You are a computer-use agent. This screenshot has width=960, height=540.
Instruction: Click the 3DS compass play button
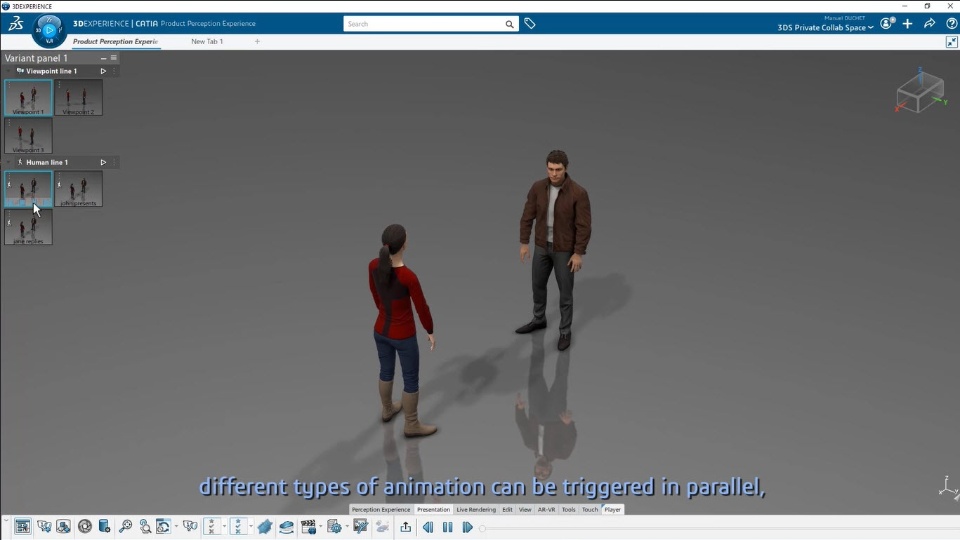coord(49,30)
